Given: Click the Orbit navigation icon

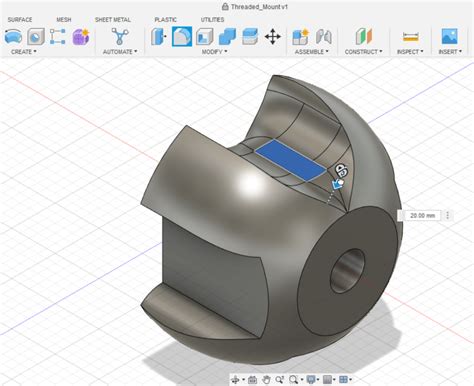Looking at the screenshot, I should click(235, 379).
